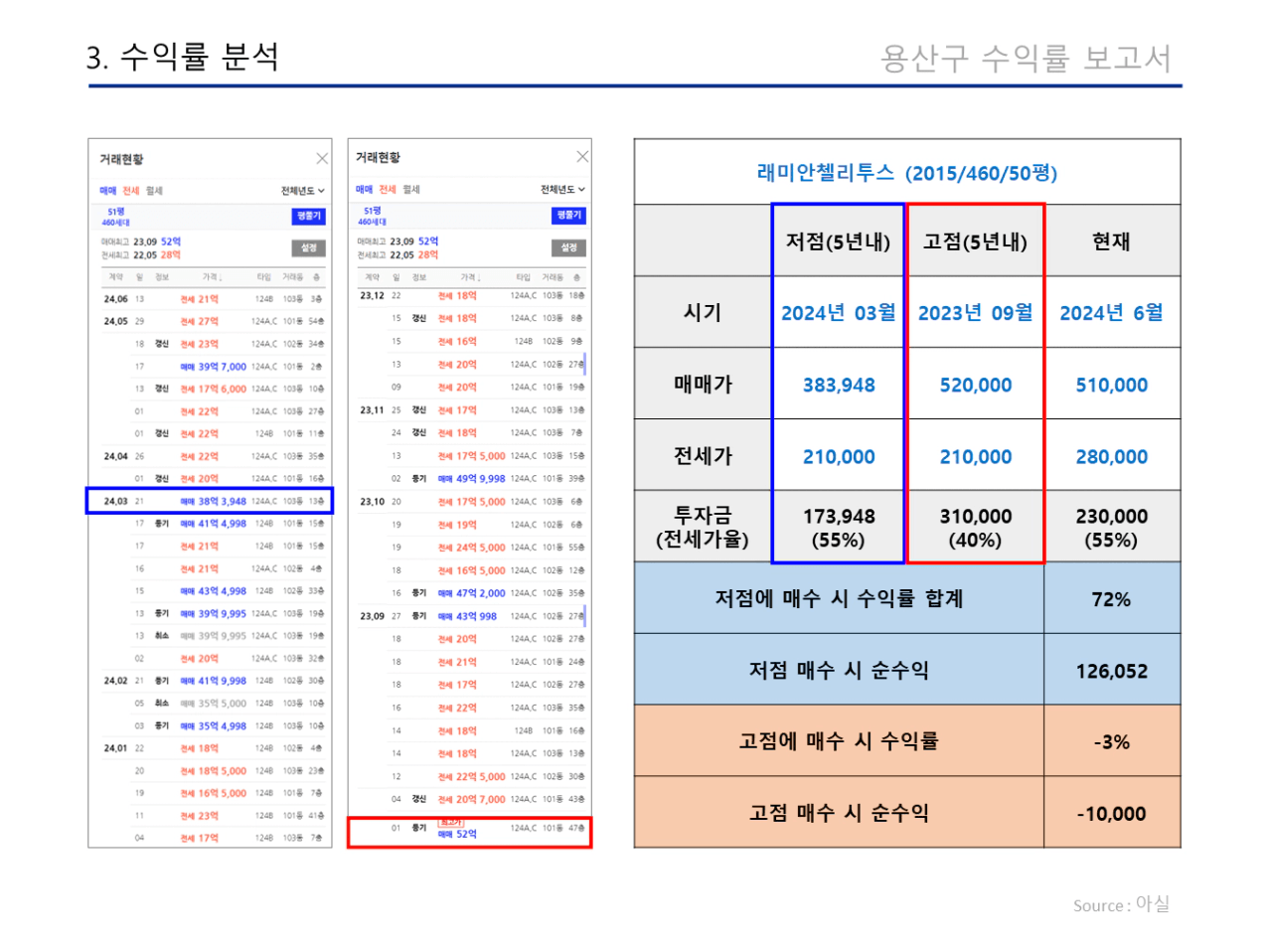
Task: Click the 383,948 매매가 cell
Action: click(839, 386)
